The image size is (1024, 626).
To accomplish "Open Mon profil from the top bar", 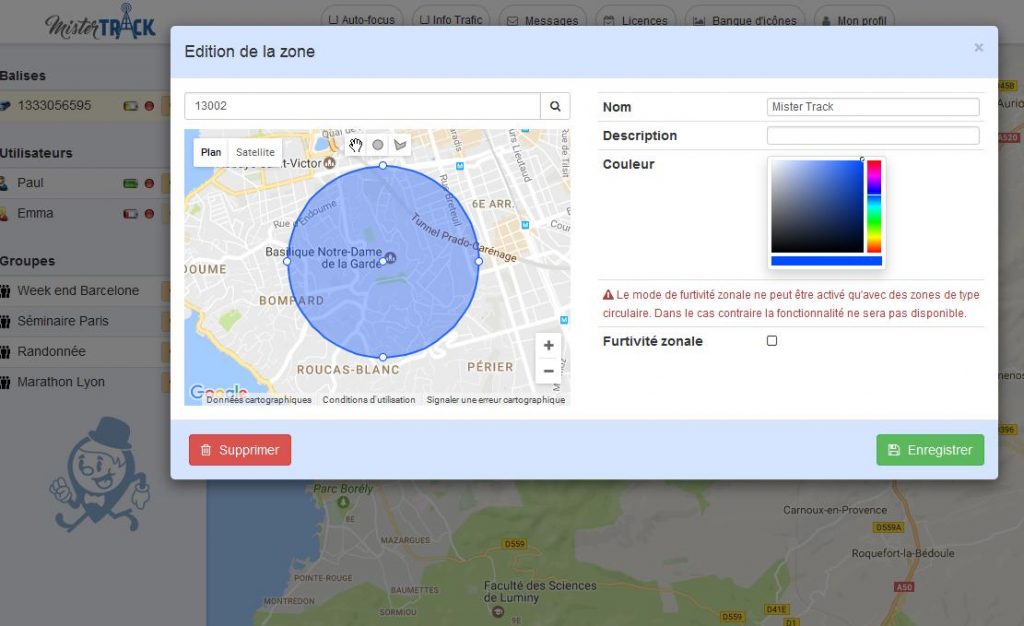I will pos(854,20).
